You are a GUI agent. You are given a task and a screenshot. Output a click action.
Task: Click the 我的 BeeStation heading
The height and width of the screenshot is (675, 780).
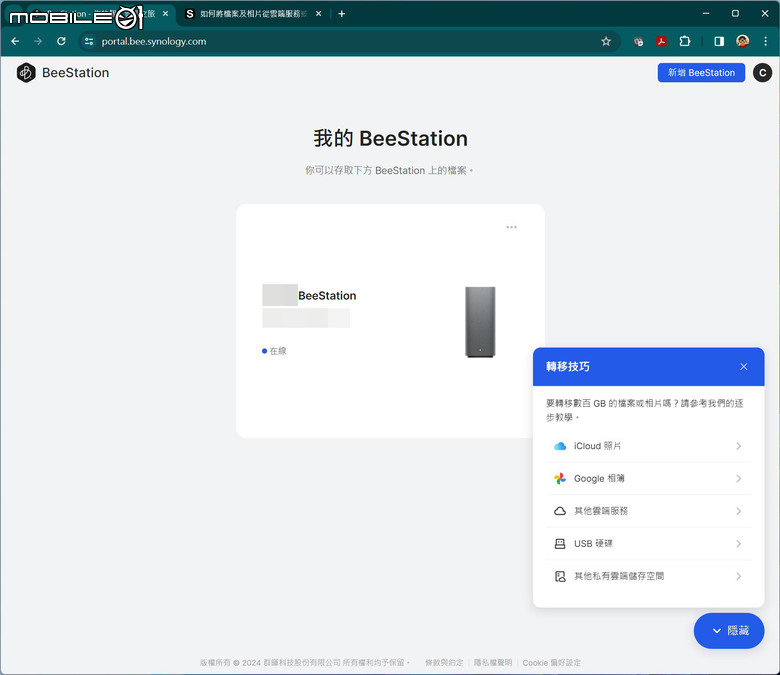[390, 138]
